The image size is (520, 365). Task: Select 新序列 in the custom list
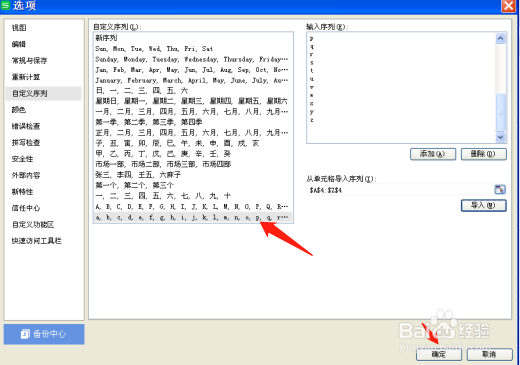click(x=193, y=38)
